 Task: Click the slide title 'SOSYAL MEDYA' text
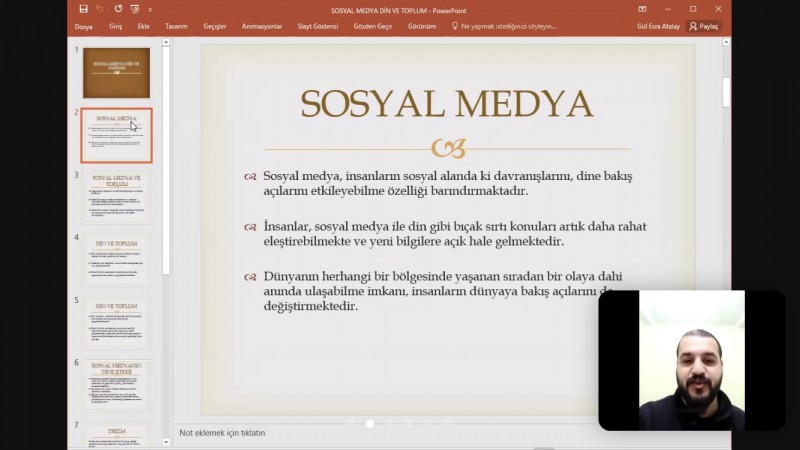tap(447, 104)
